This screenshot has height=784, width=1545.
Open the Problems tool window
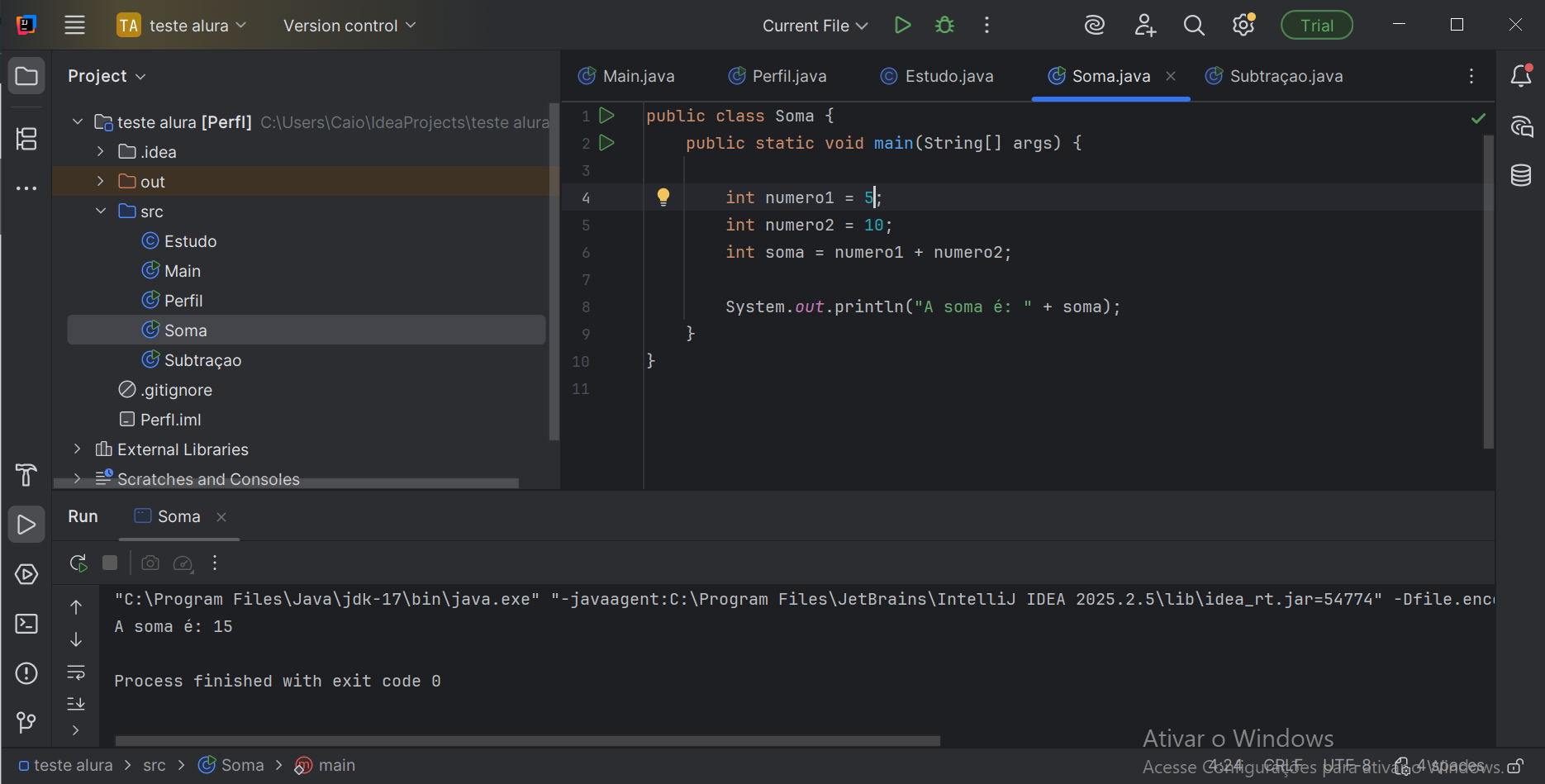click(26, 673)
